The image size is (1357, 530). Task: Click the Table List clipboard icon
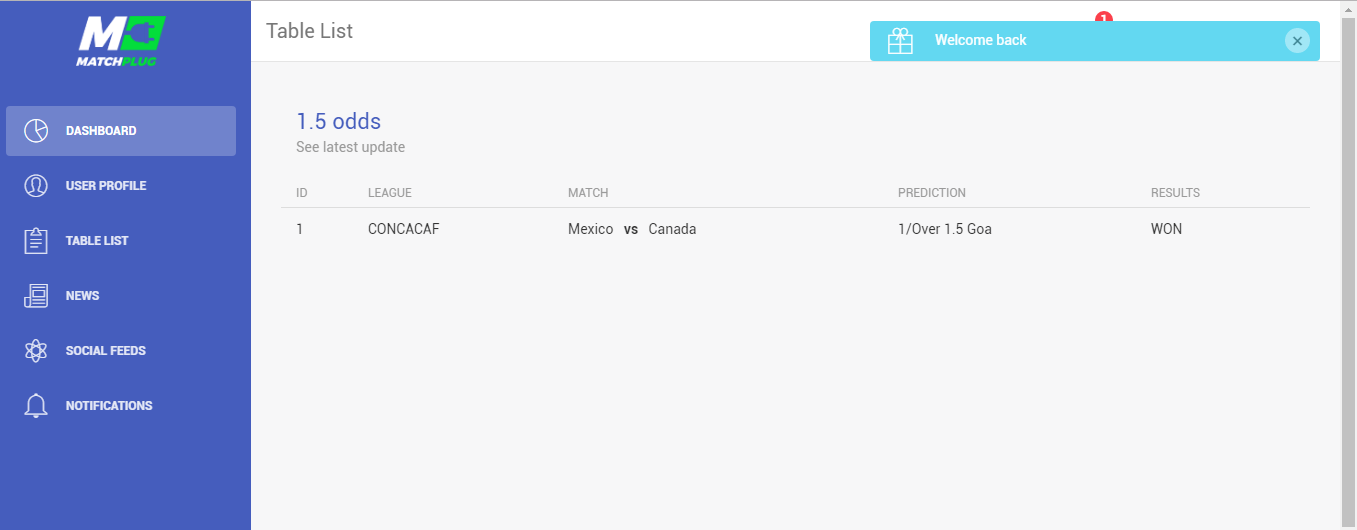click(x=36, y=241)
